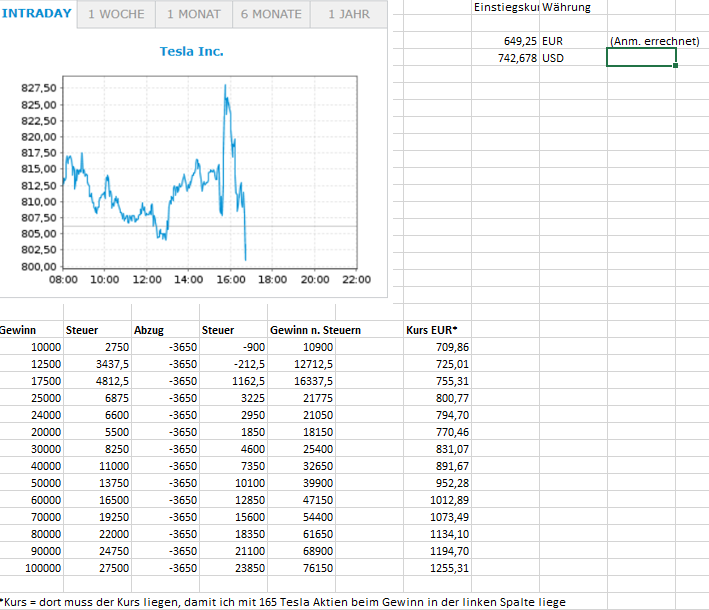This screenshot has width=709, height=610.
Task: Click the Kurs EUR* header cell
Action: point(432,330)
